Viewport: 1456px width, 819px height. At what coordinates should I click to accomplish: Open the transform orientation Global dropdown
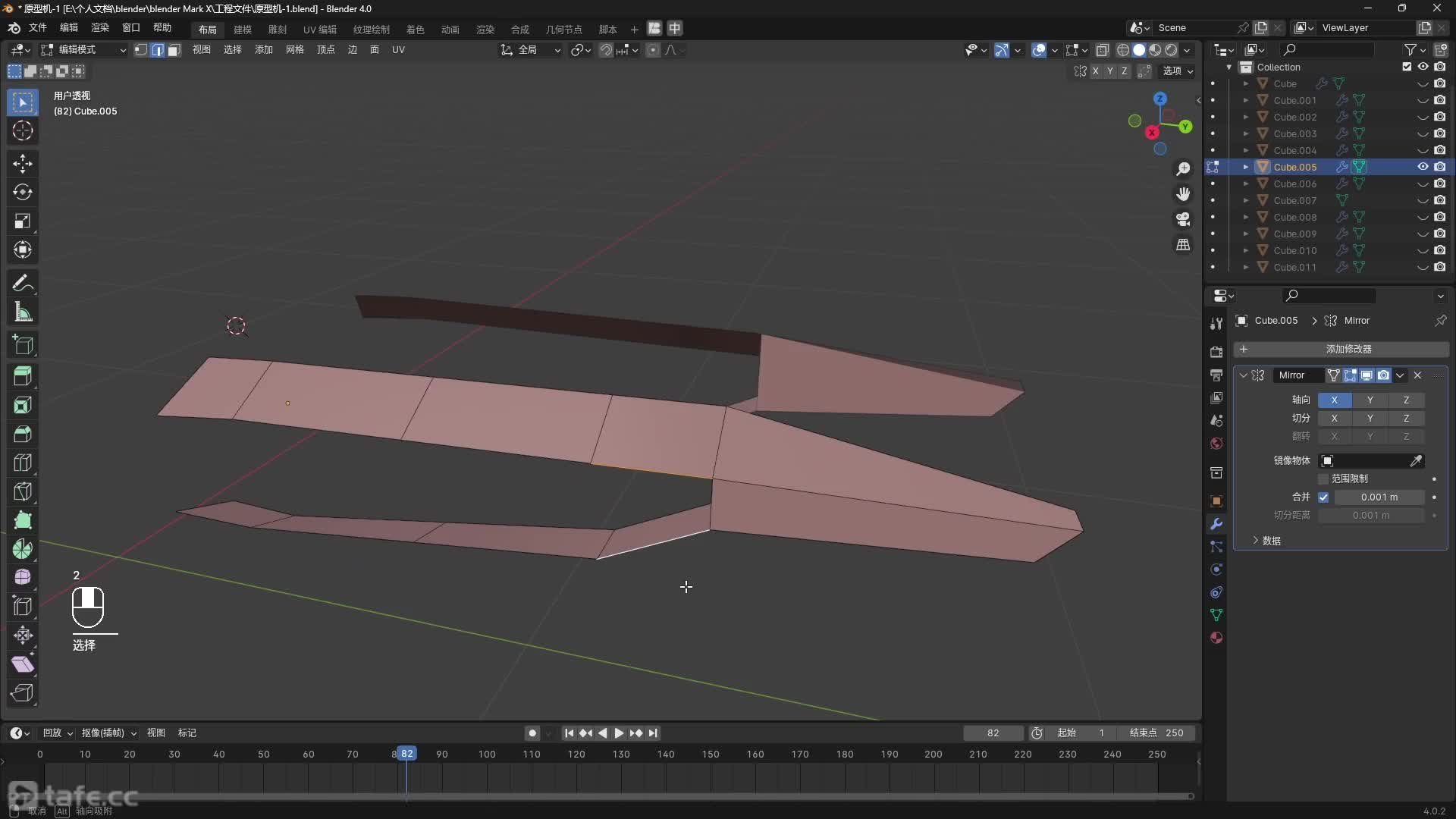(531, 50)
